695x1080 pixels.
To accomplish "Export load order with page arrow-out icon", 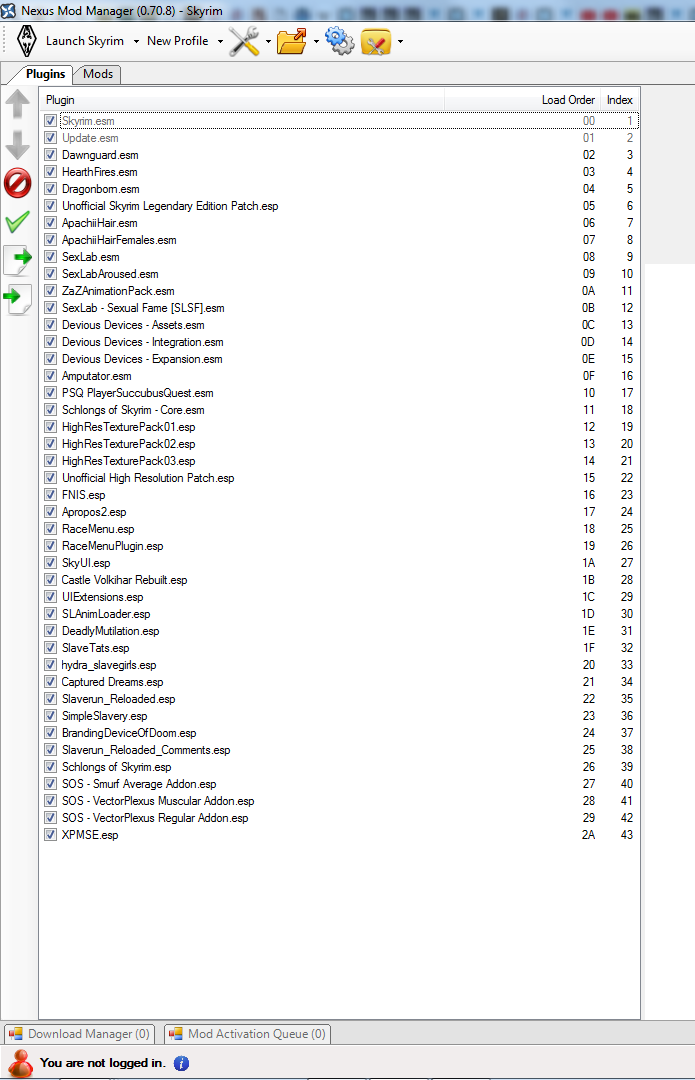I will [x=17, y=260].
